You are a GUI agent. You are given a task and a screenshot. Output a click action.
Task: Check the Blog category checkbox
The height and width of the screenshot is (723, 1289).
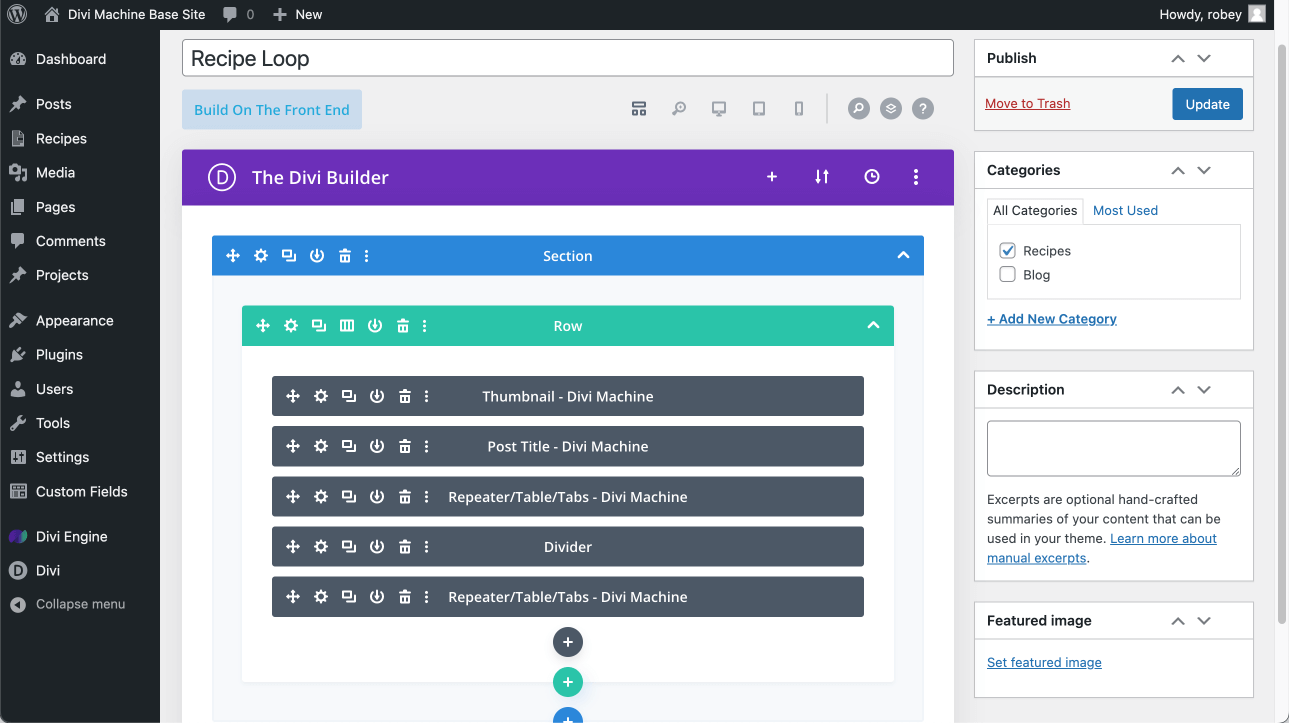point(1008,274)
